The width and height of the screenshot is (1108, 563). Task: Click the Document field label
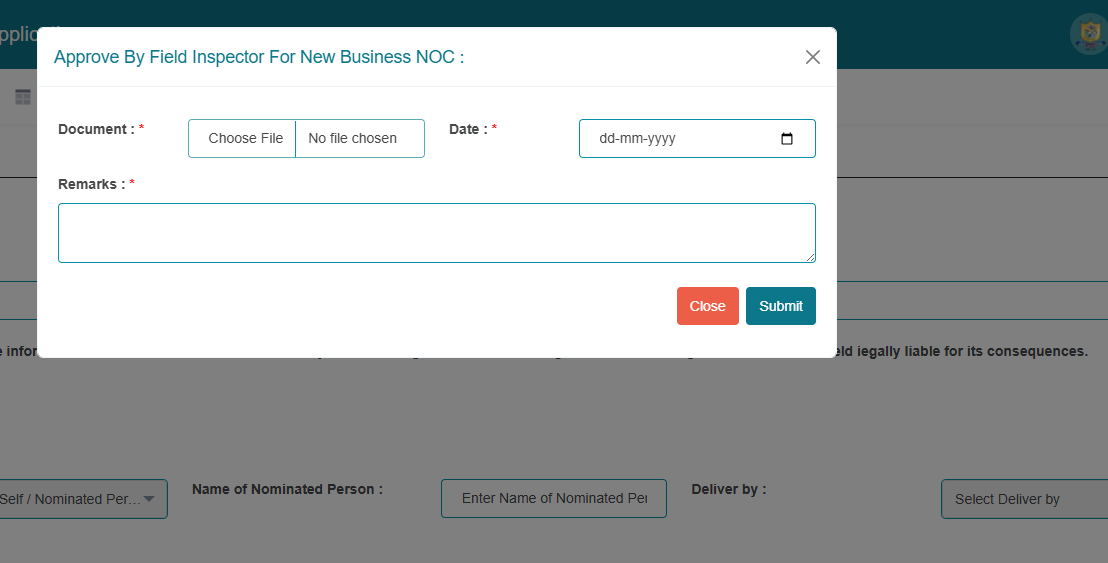(96, 129)
